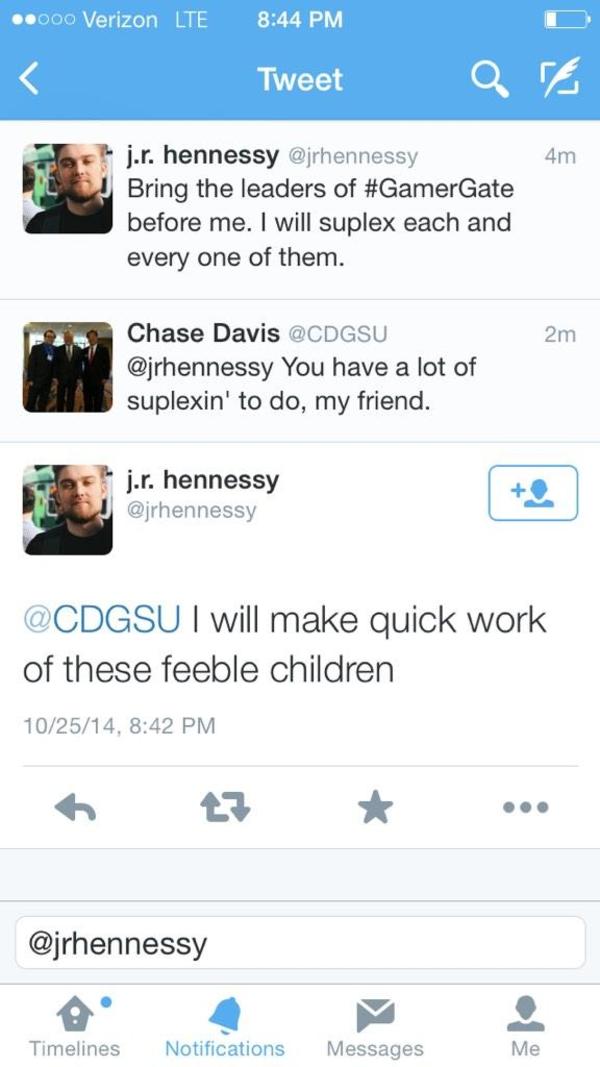Tap the compose new tweet icon

(559, 78)
